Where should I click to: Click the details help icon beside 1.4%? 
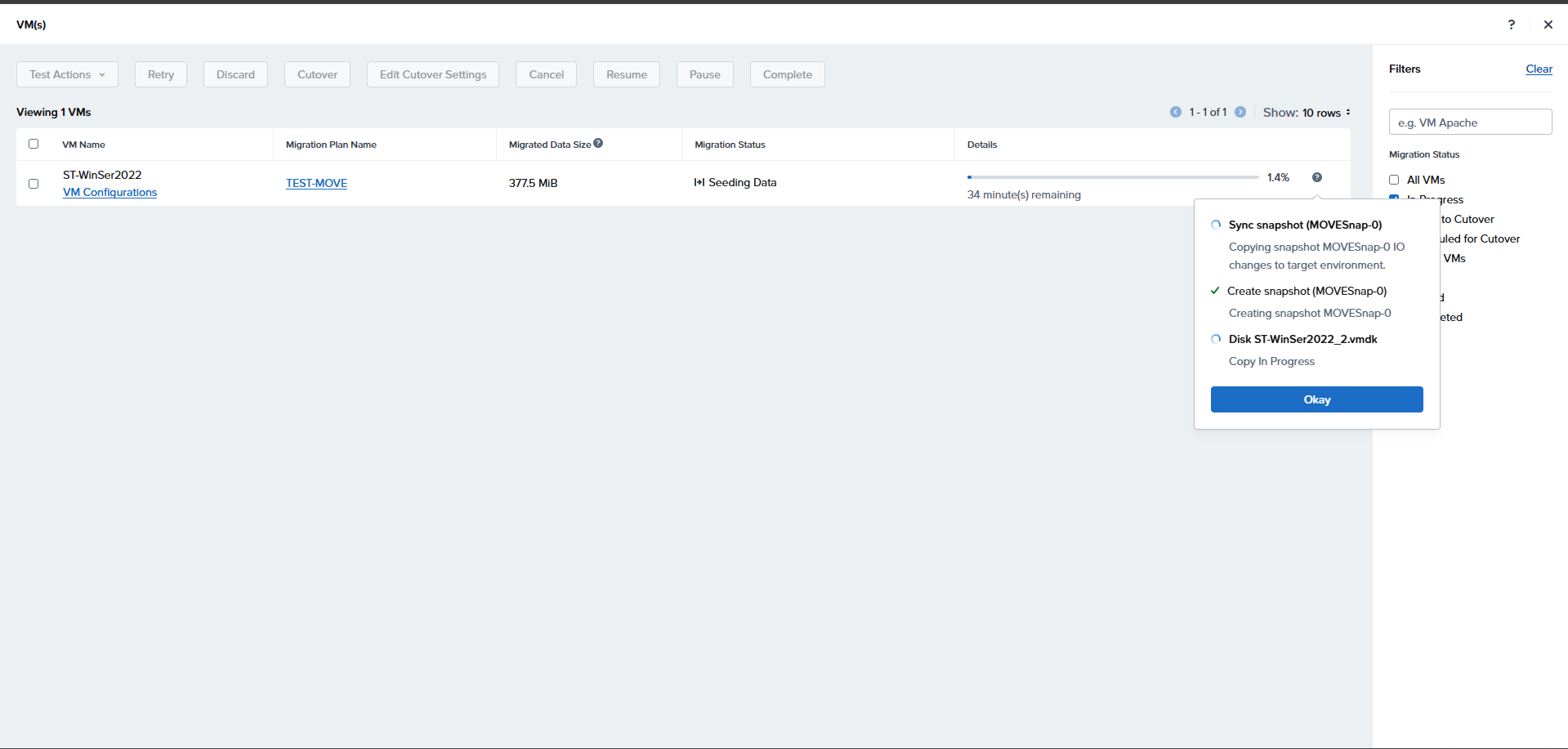[1317, 177]
